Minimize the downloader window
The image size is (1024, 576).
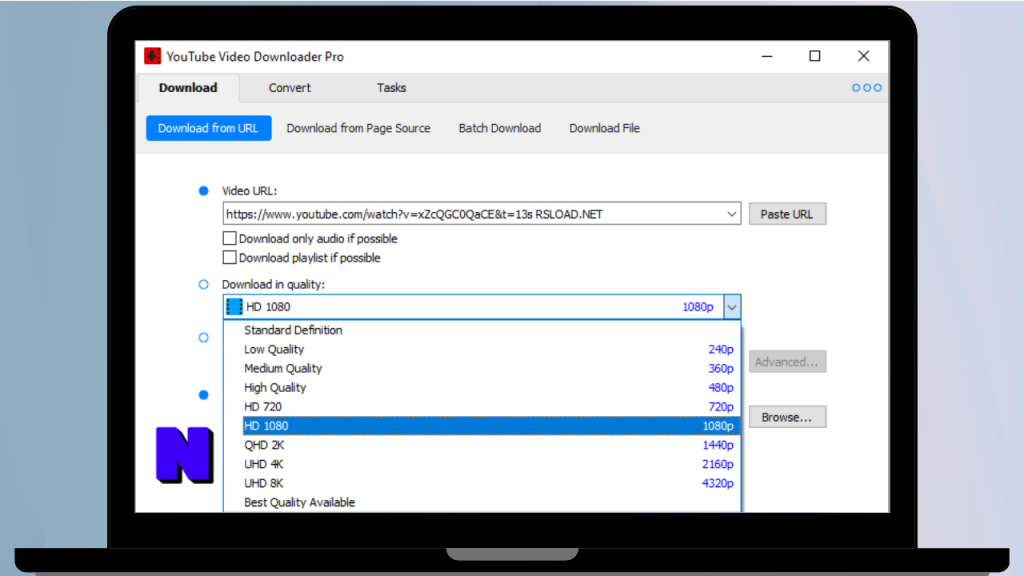tap(767, 56)
